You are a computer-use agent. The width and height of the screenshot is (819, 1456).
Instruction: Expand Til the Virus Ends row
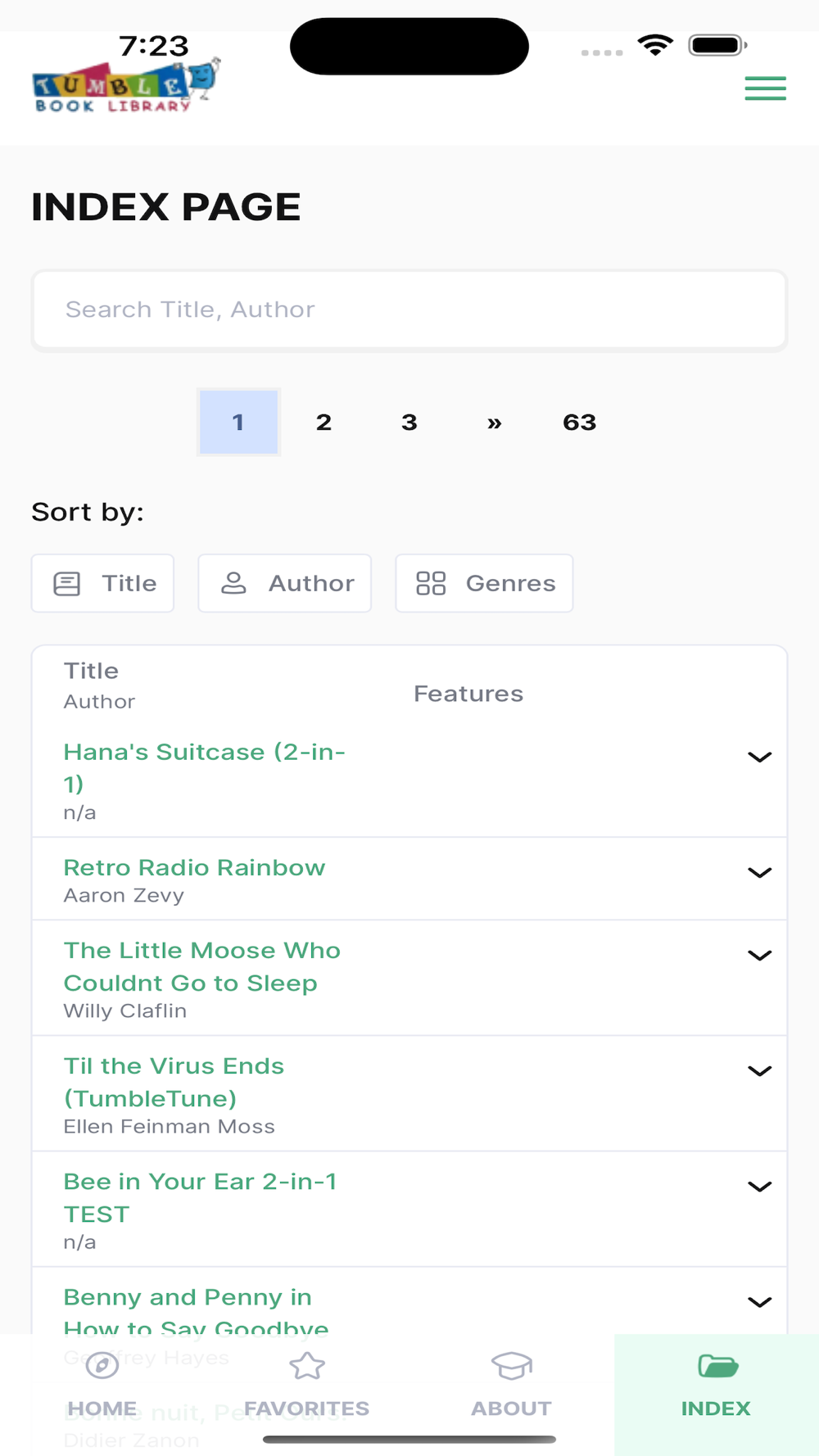759,1071
